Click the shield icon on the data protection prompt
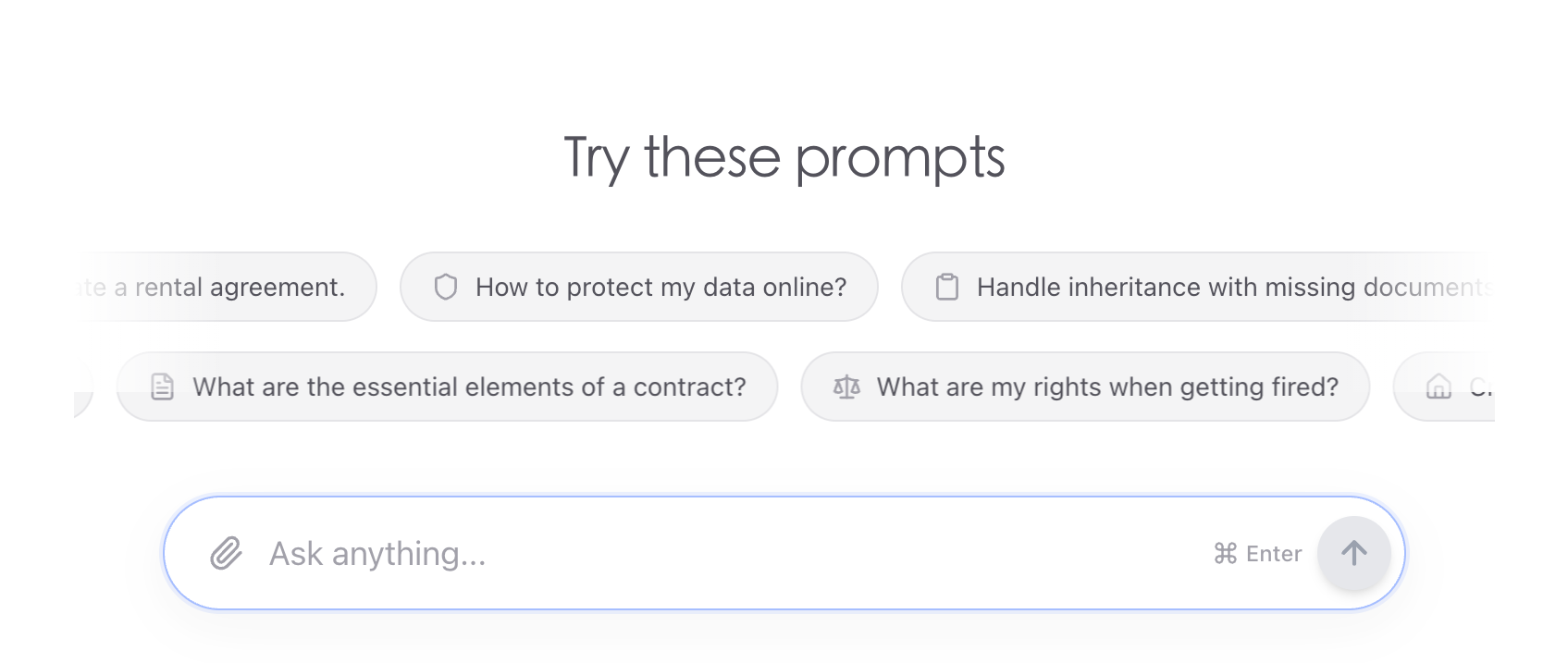Screen dimensions: 1568x663 [x=446, y=287]
